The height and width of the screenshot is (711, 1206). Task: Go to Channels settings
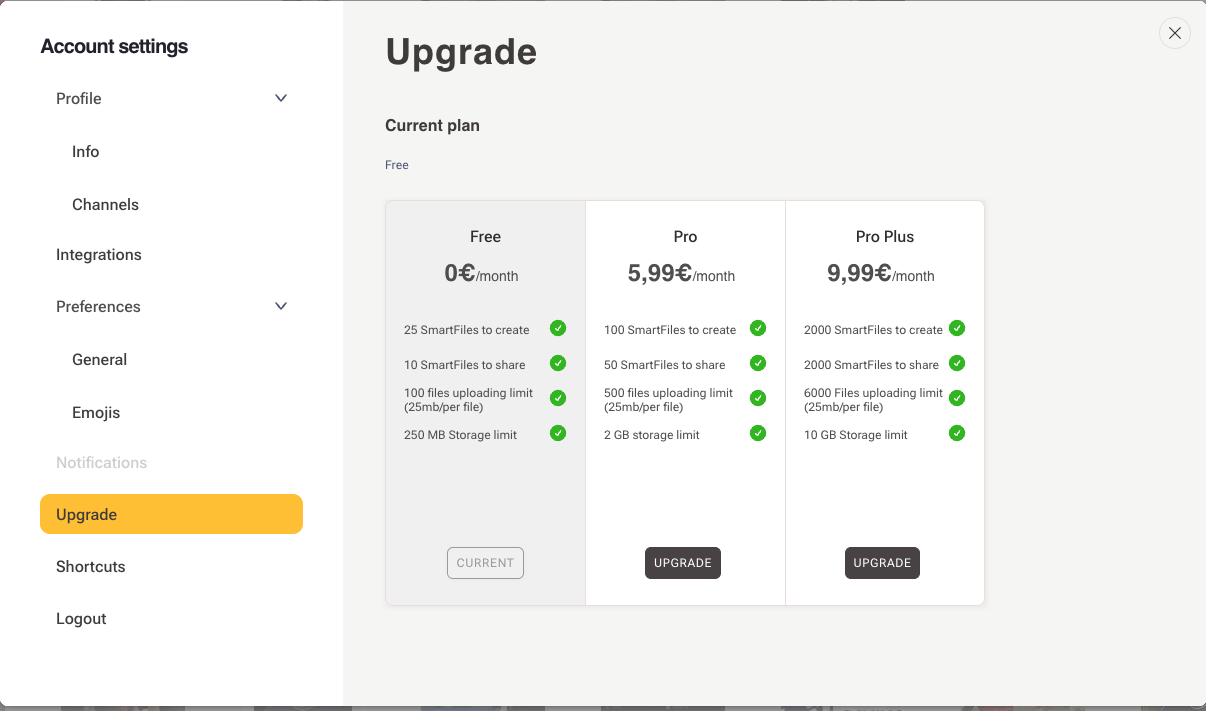point(105,205)
